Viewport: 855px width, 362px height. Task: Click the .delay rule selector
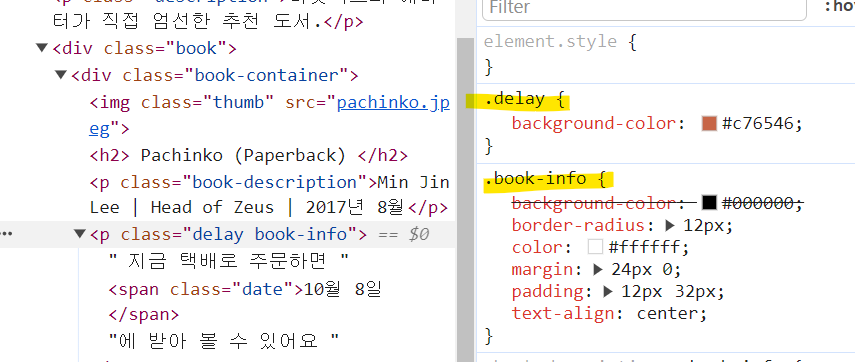click(514, 100)
